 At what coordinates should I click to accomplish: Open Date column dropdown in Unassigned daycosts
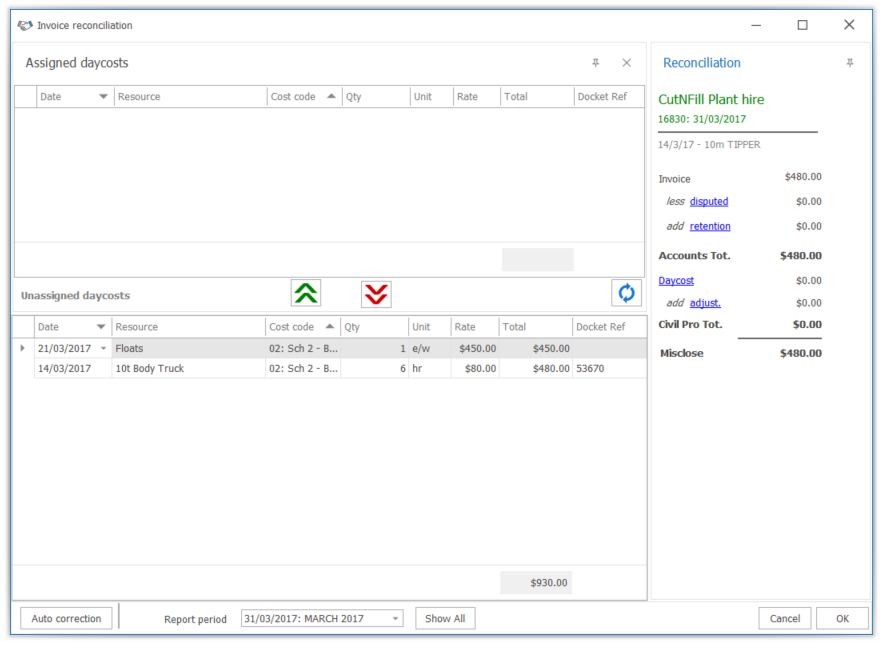[x=101, y=327]
